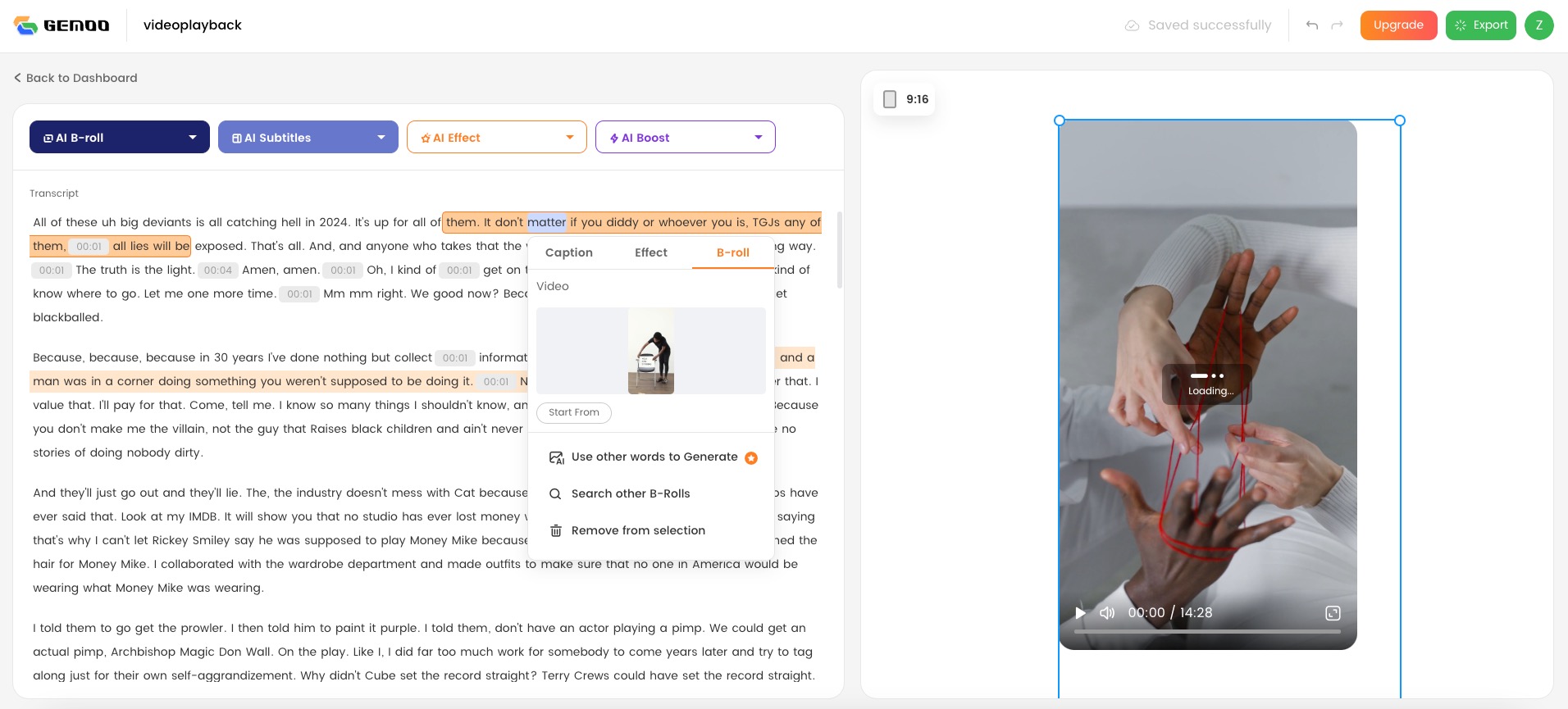Click the highlighted word 'matter' in transcript
1568x709 pixels.
[546, 222]
